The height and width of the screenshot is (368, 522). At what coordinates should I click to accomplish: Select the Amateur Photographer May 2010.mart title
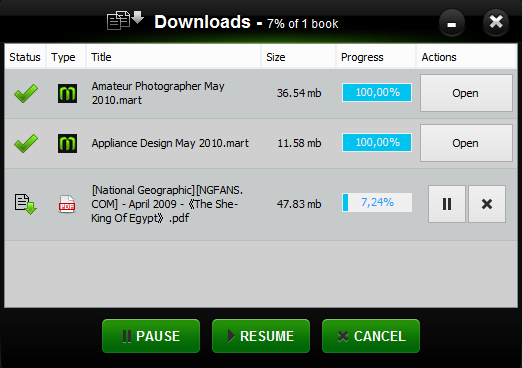[x=158, y=93]
